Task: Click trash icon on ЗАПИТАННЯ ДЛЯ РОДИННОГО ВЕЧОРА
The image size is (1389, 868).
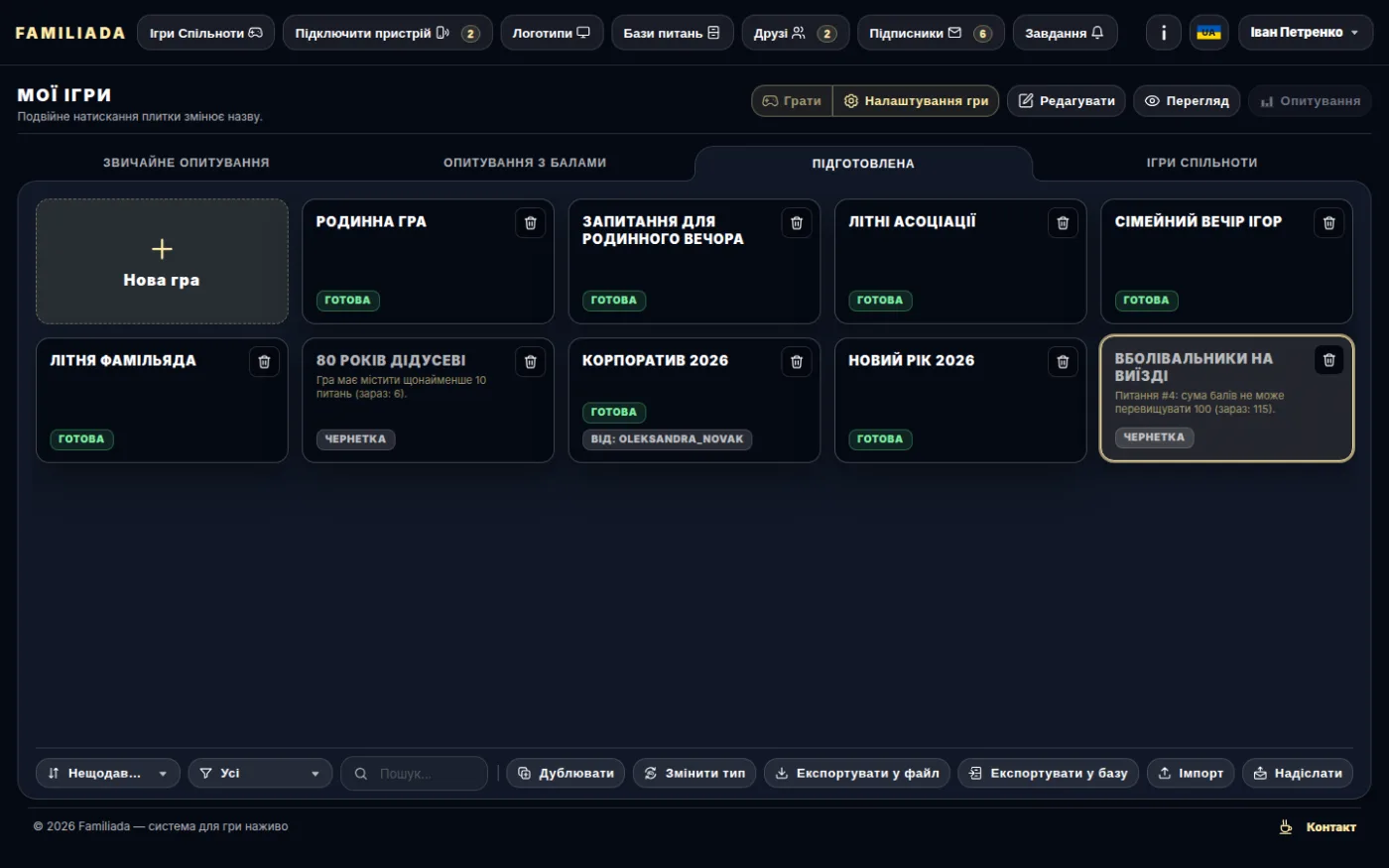Action: (x=797, y=223)
